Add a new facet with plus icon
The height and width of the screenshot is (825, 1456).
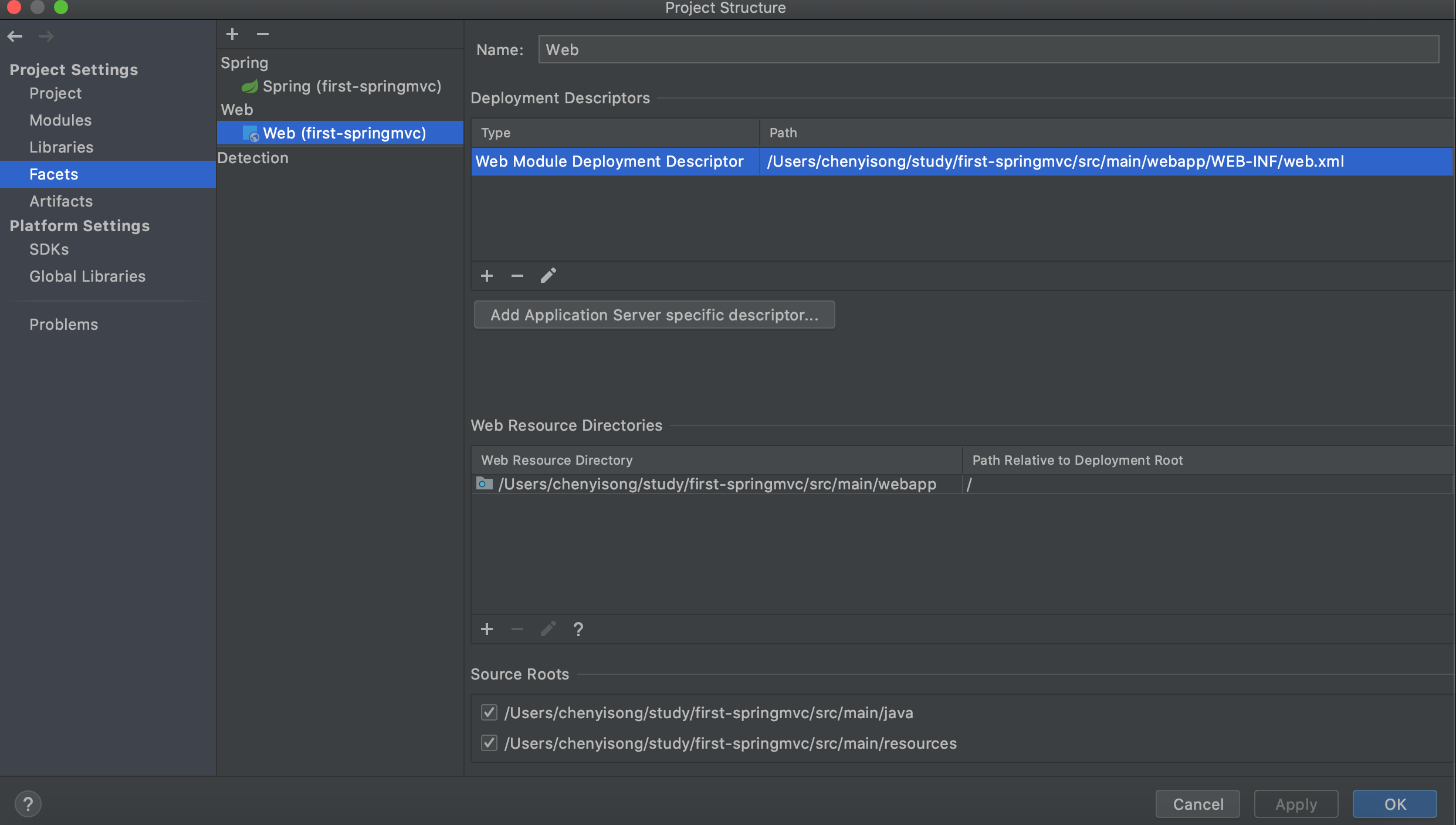click(x=232, y=34)
